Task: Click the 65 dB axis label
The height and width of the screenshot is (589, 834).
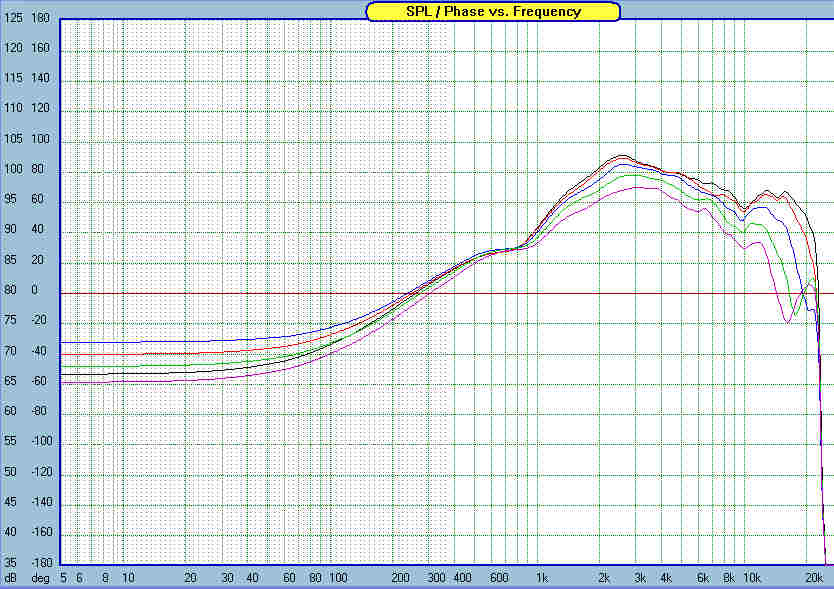Action: click(10, 381)
